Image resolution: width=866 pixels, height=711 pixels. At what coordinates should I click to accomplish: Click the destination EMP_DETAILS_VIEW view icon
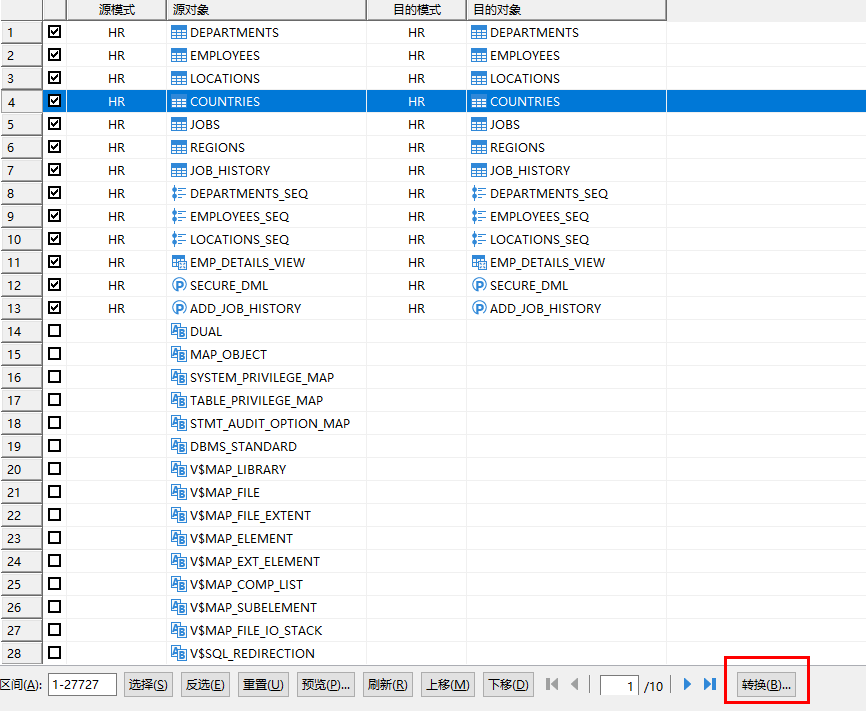point(478,262)
